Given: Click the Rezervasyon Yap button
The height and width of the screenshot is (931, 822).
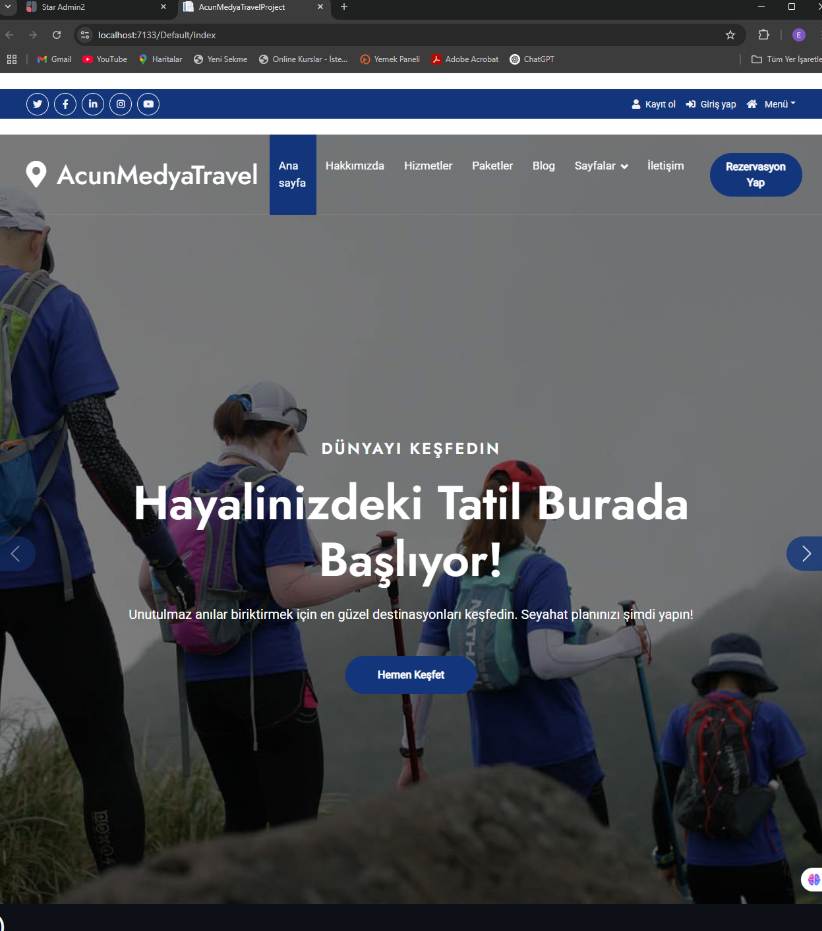Looking at the screenshot, I should pos(755,175).
